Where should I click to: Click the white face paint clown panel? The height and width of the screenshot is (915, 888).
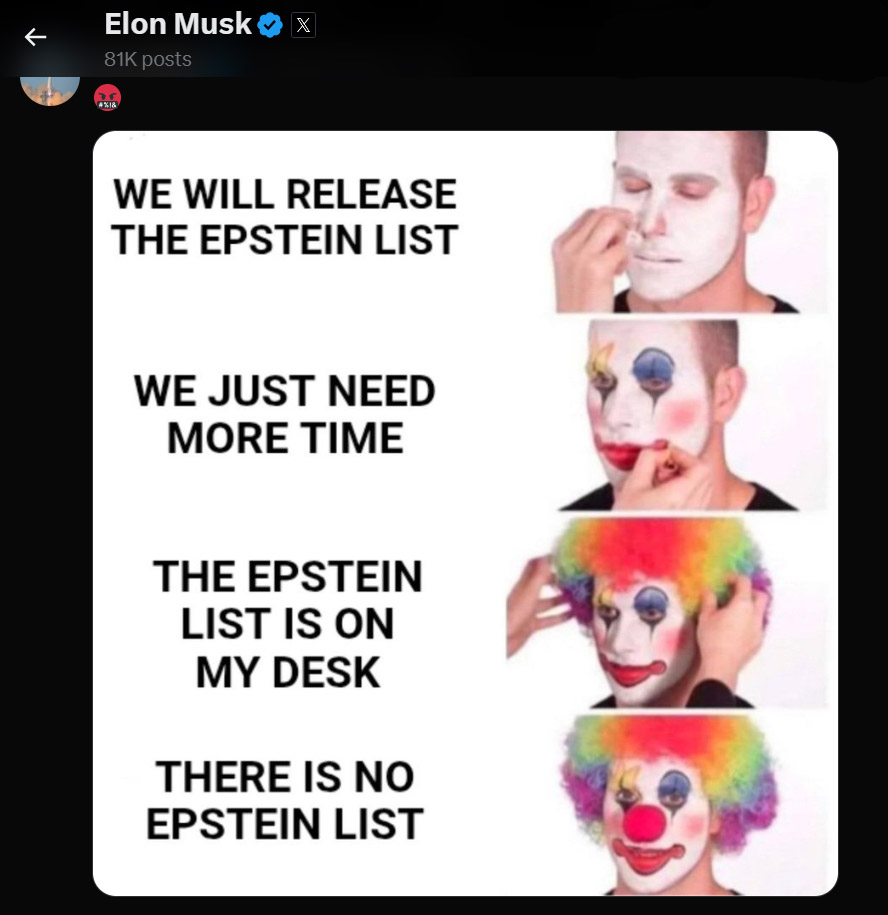(x=688, y=222)
